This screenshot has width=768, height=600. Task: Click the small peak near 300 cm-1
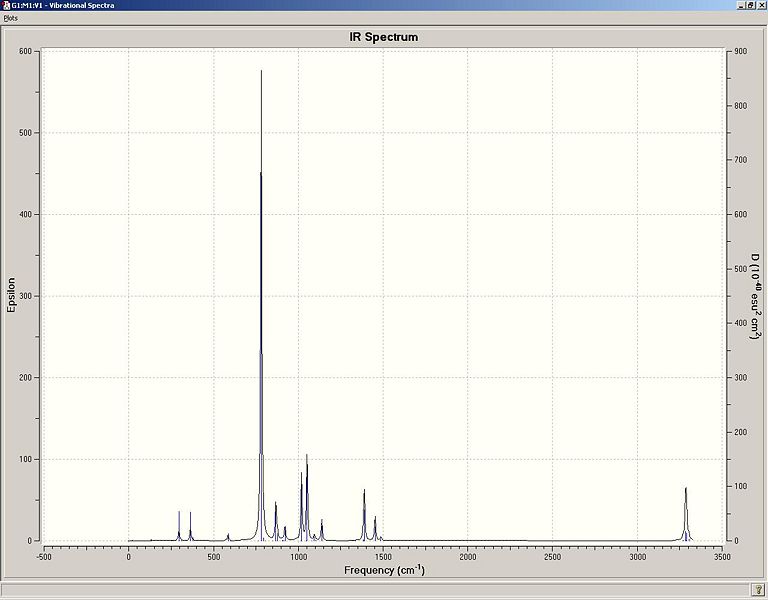click(x=179, y=524)
